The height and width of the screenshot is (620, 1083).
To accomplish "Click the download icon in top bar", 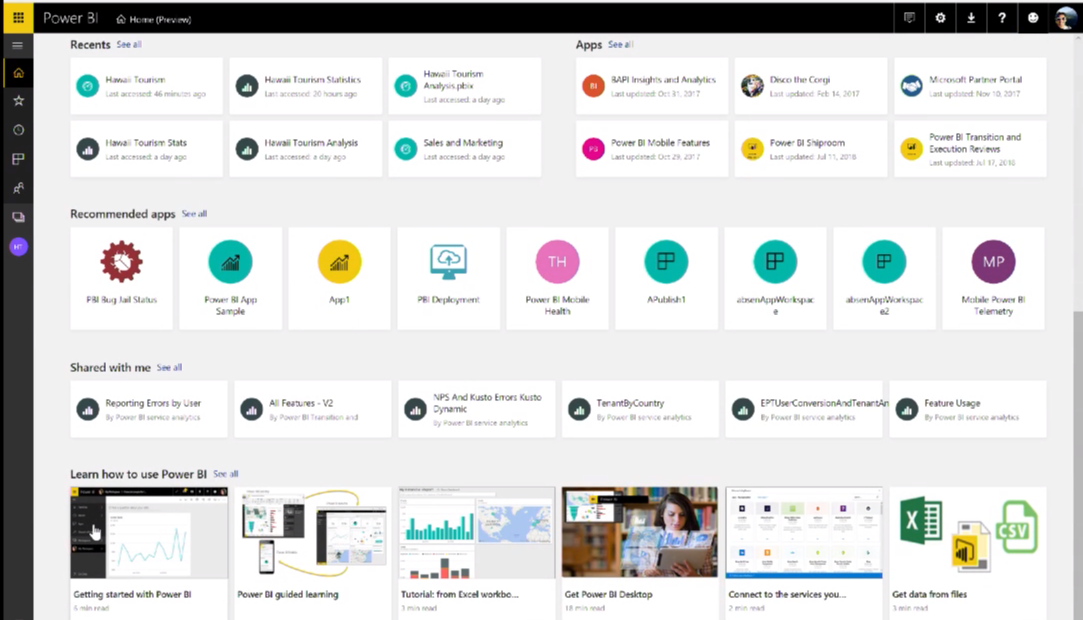I will [971, 18].
